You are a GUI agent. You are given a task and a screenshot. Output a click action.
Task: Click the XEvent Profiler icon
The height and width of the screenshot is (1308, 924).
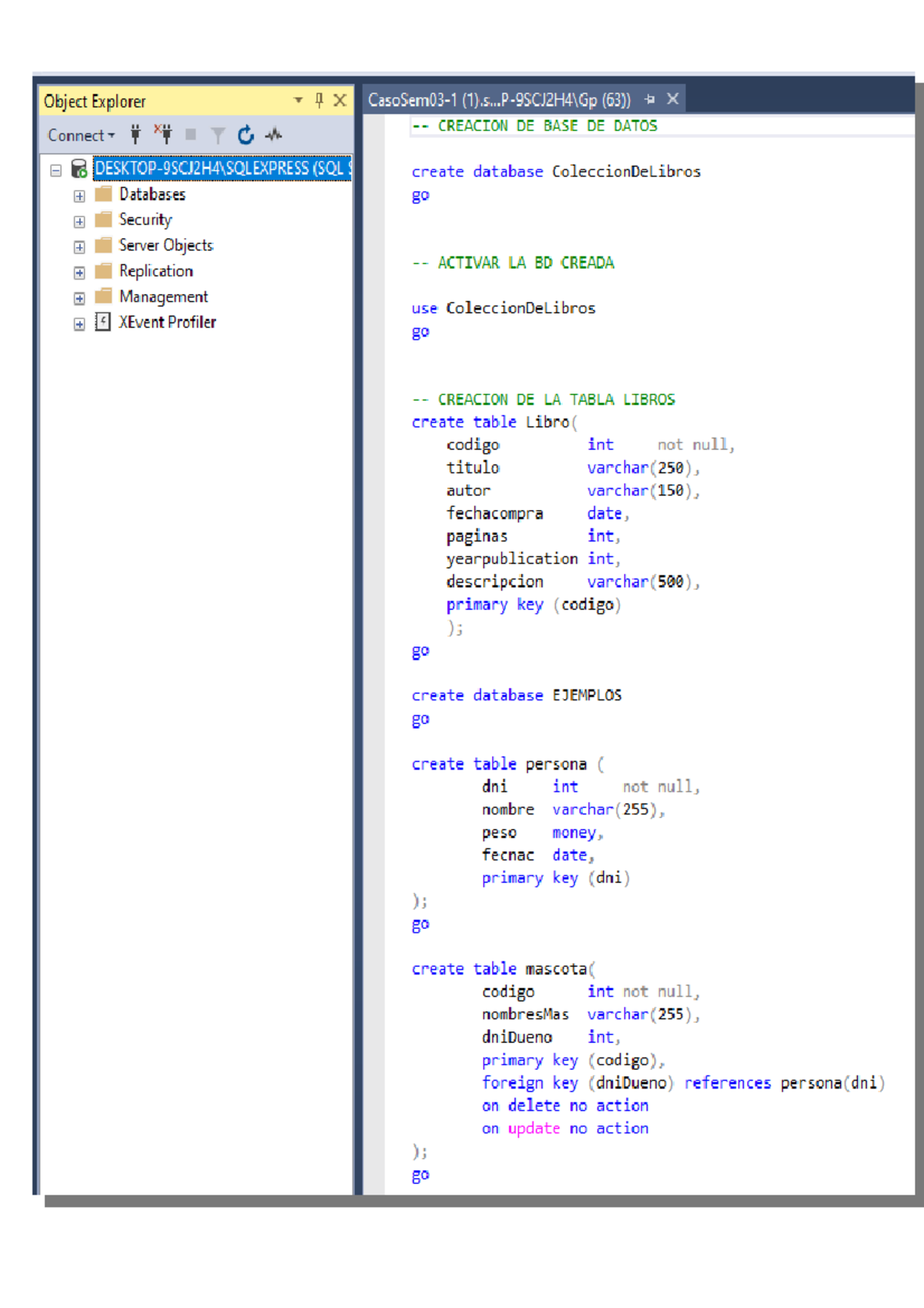coord(103,322)
